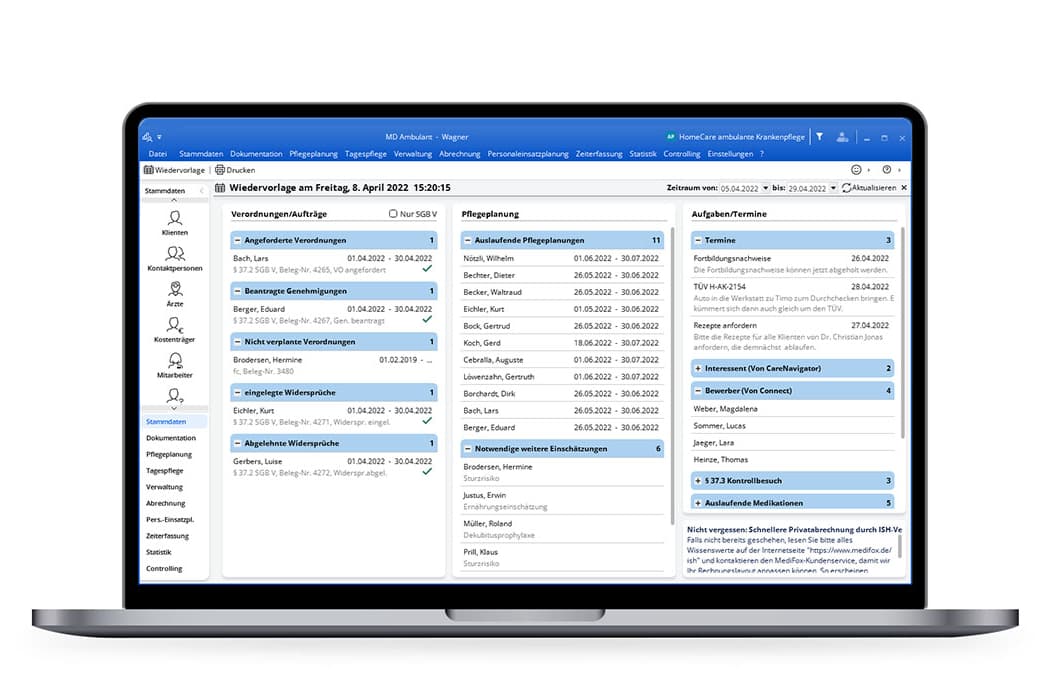
Task: Open the Kostenträger sidebar icon
Action: [x=175, y=326]
